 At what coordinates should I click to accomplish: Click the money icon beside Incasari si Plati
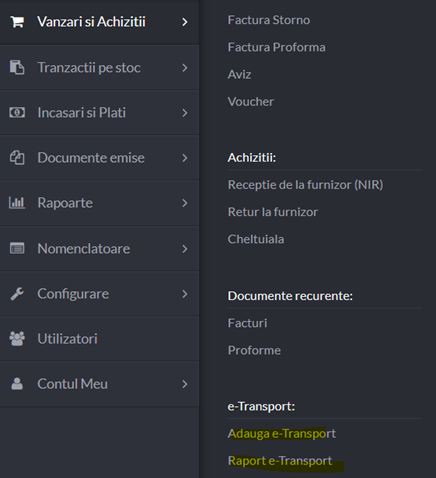tap(17, 113)
